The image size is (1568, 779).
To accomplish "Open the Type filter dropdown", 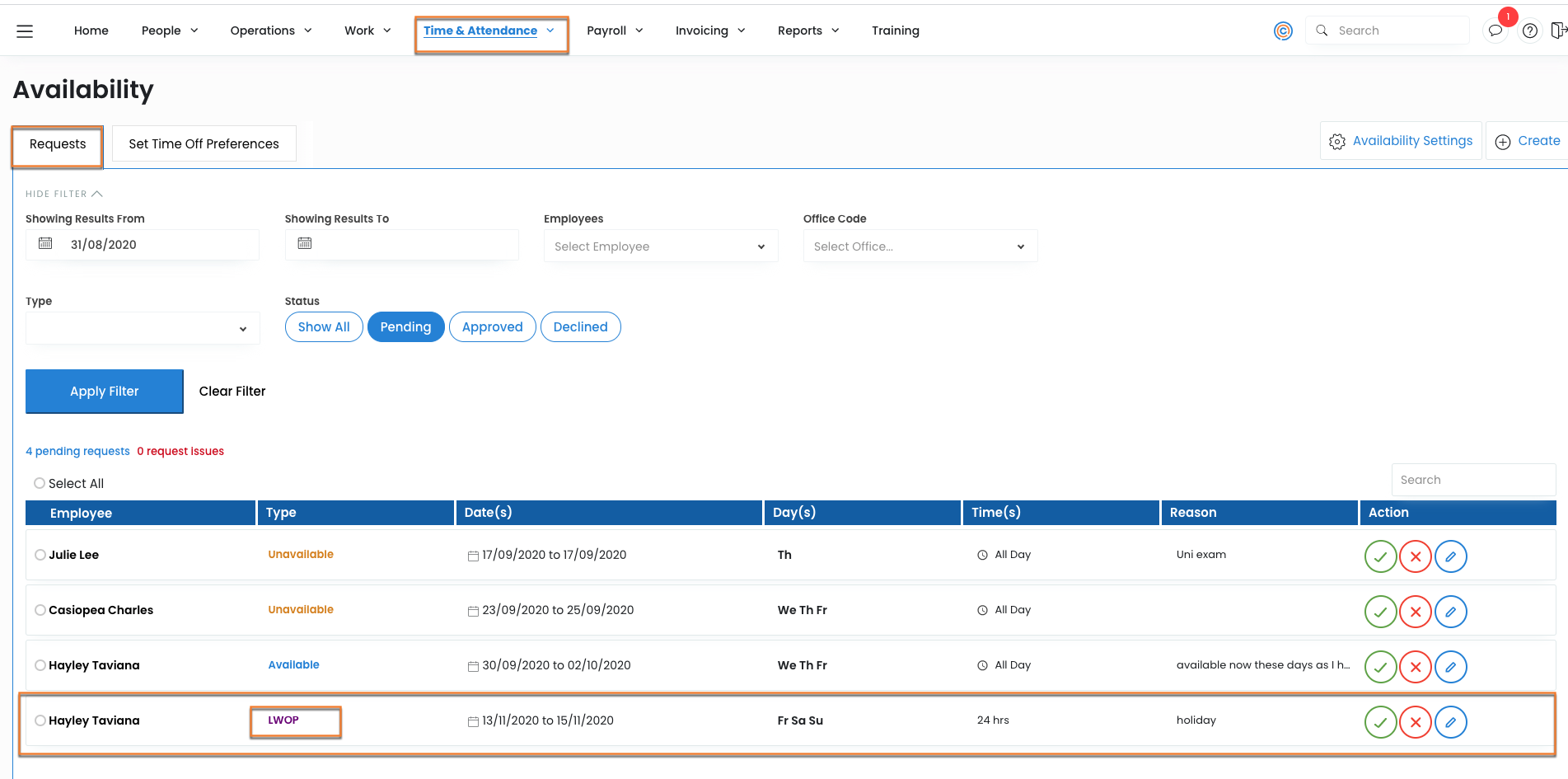I will (143, 329).
